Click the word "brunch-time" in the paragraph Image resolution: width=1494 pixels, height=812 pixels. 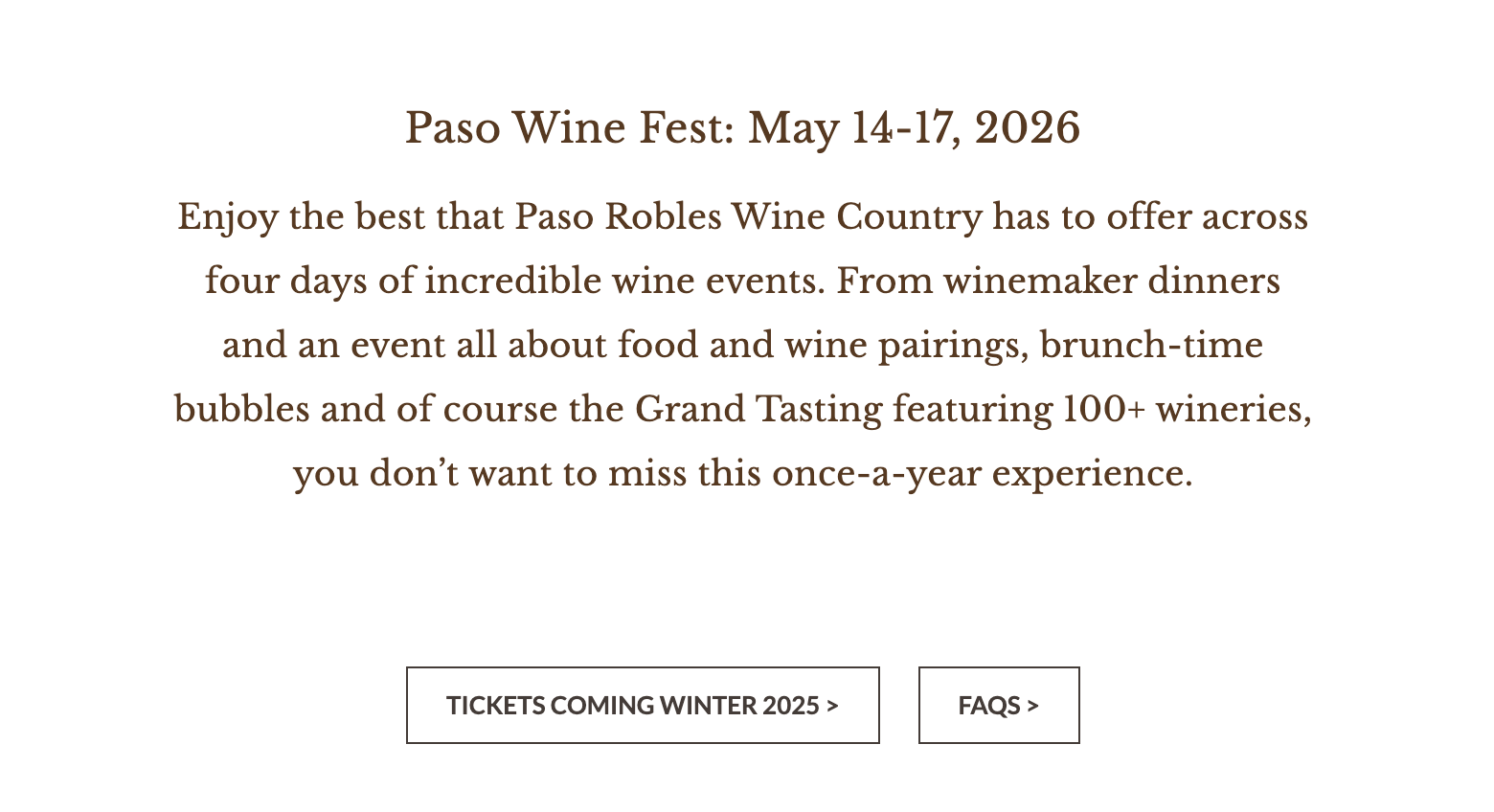[x=1151, y=346]
